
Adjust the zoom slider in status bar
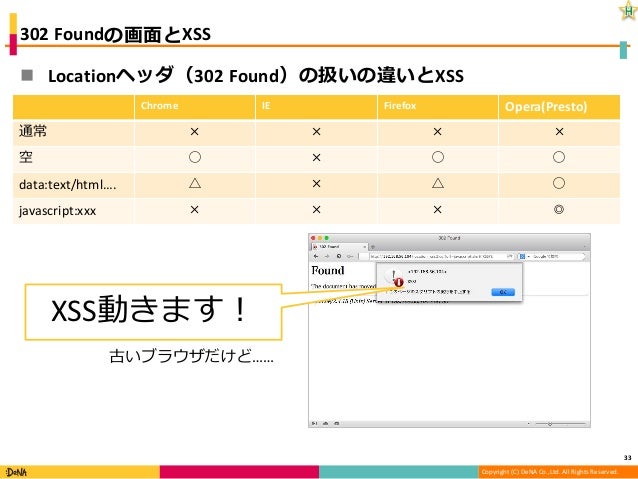(x=560, y=424)
